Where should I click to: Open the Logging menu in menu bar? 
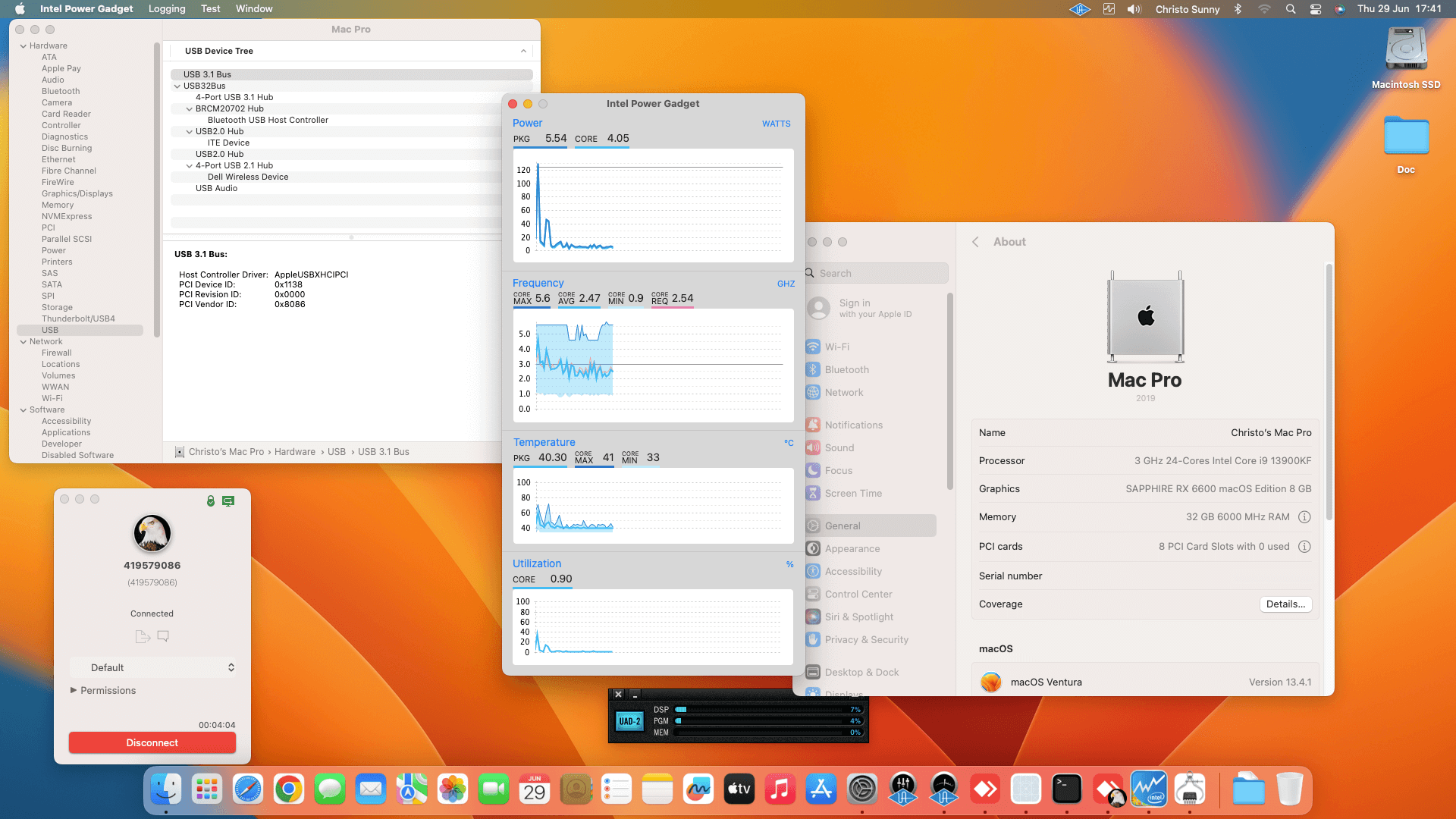(167, 9)
